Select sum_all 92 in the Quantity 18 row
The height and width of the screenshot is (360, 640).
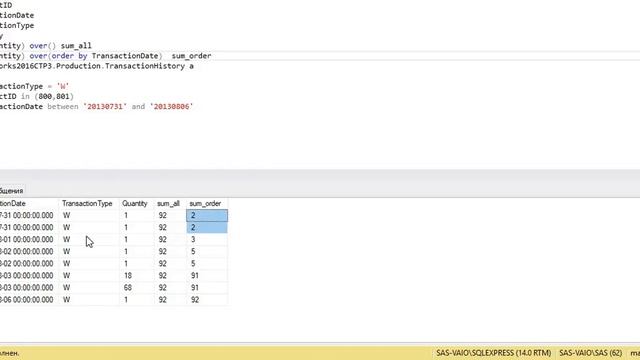coord(170,276)
